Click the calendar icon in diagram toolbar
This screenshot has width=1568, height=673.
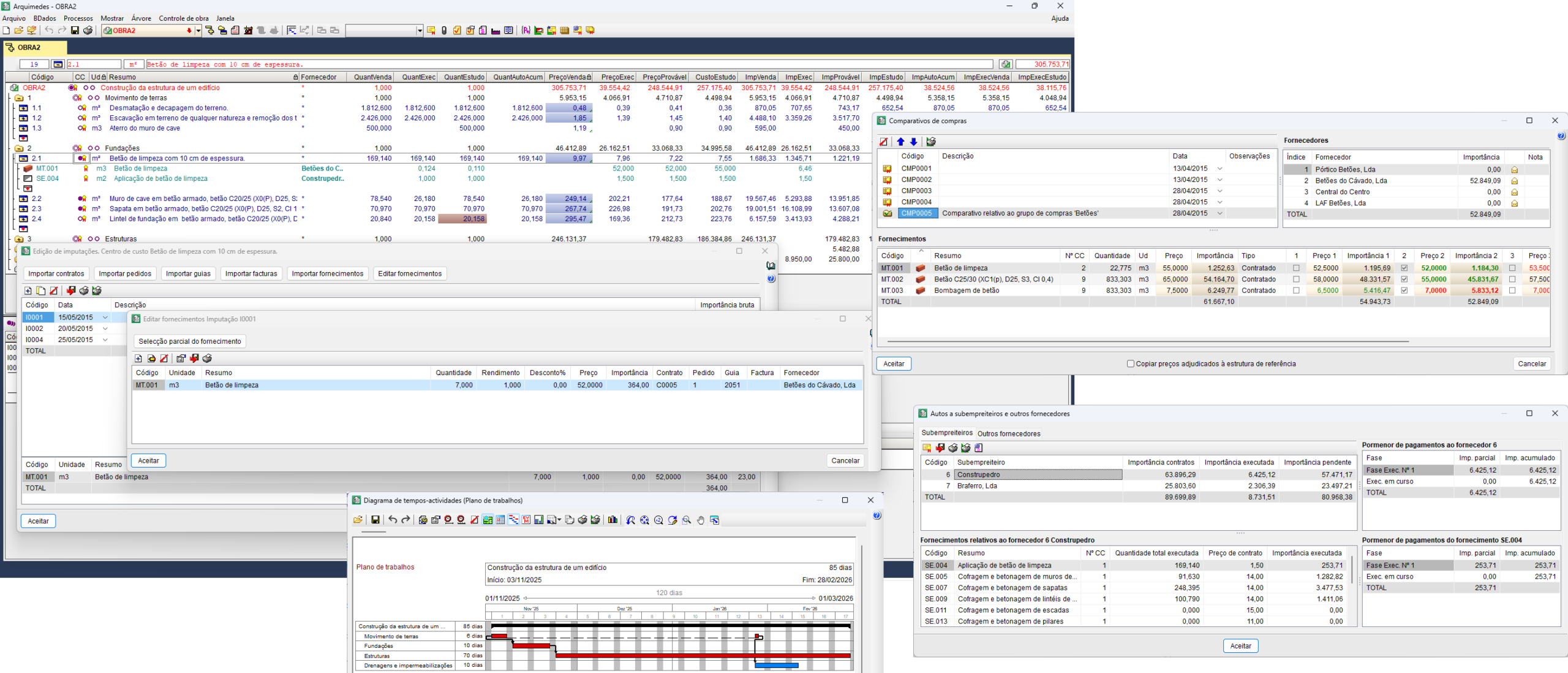click(500, 520)
